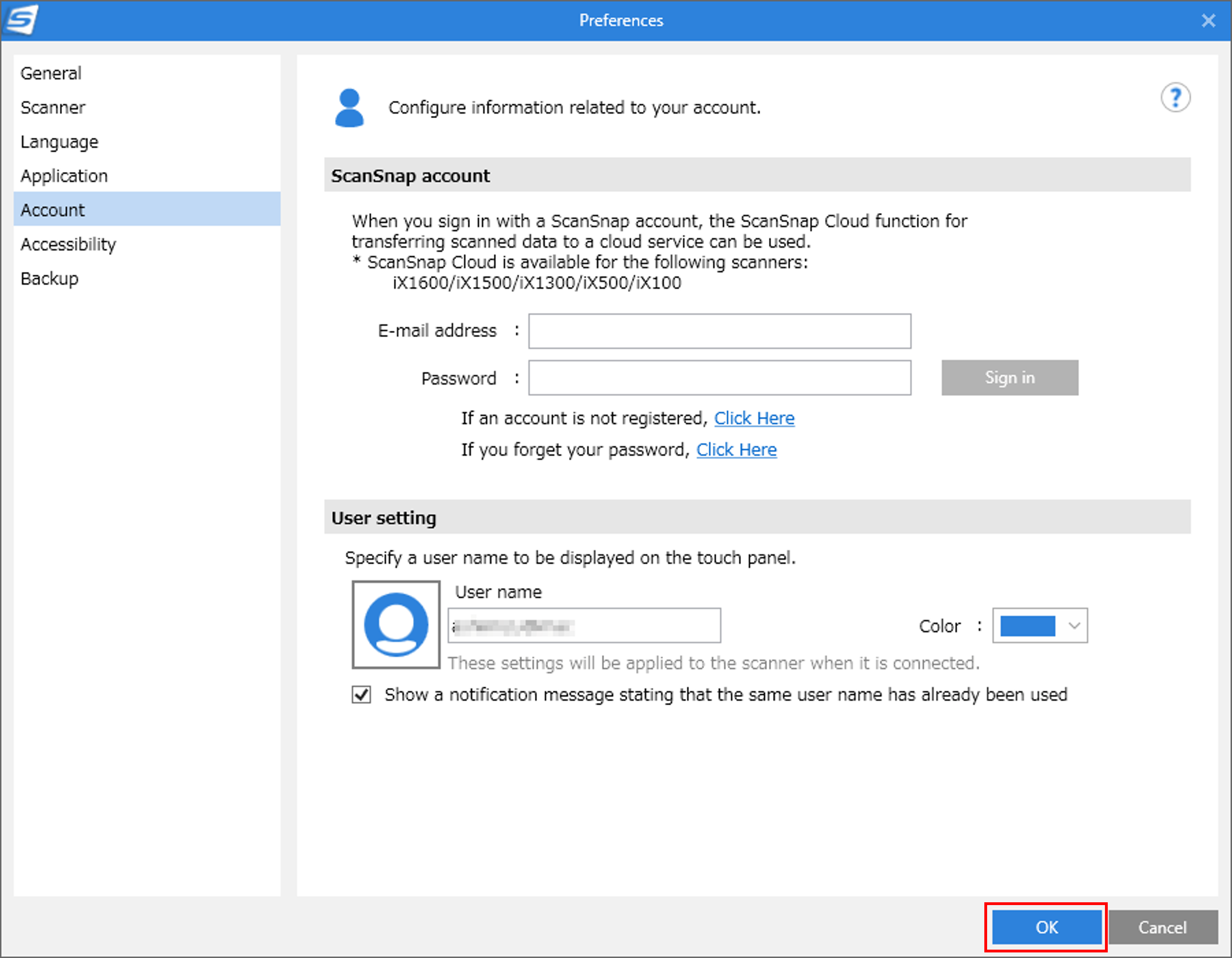Click the 'User setting' section header
Screen dimensions: 1232x958
(757, 517)
